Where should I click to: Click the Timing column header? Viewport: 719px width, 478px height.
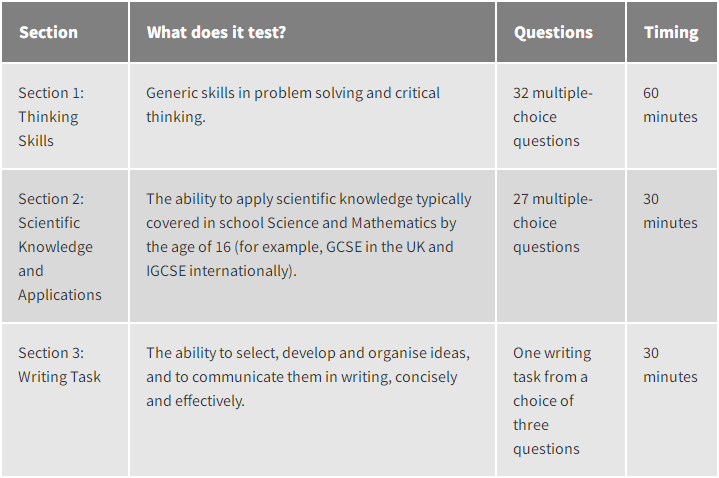coord(672,32)
